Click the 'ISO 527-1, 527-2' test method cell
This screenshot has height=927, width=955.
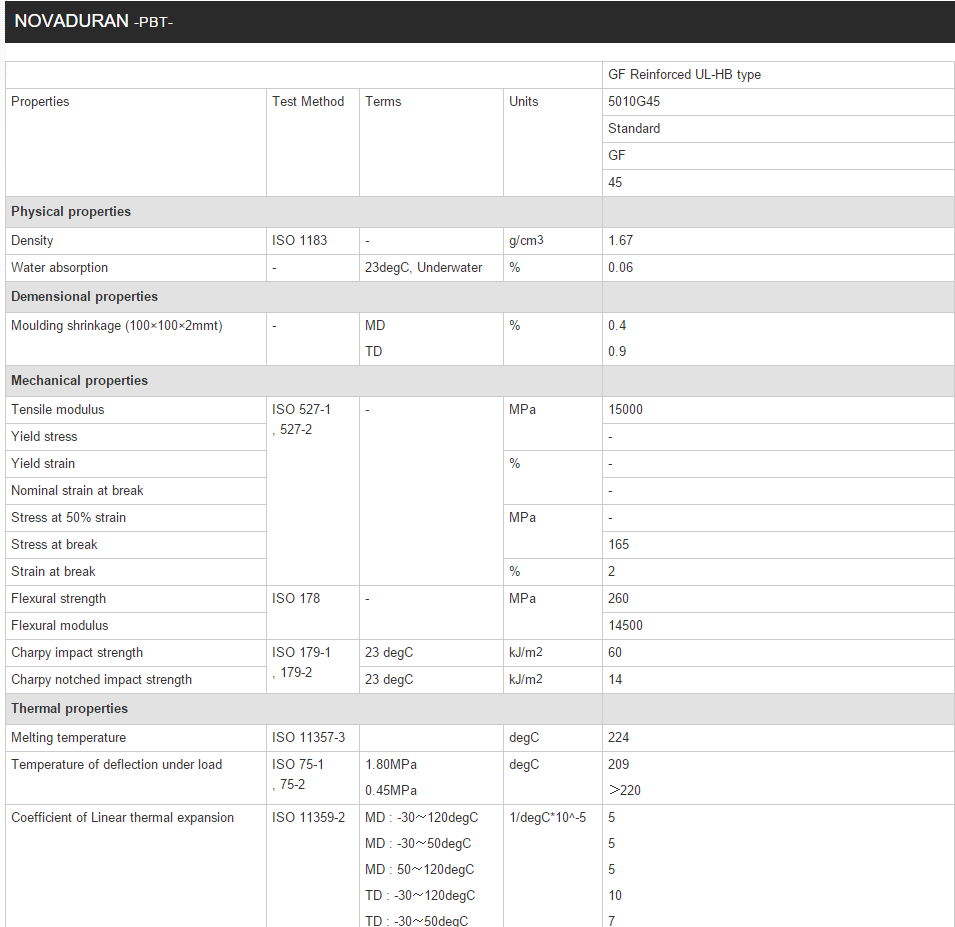(x=312, y=491)
